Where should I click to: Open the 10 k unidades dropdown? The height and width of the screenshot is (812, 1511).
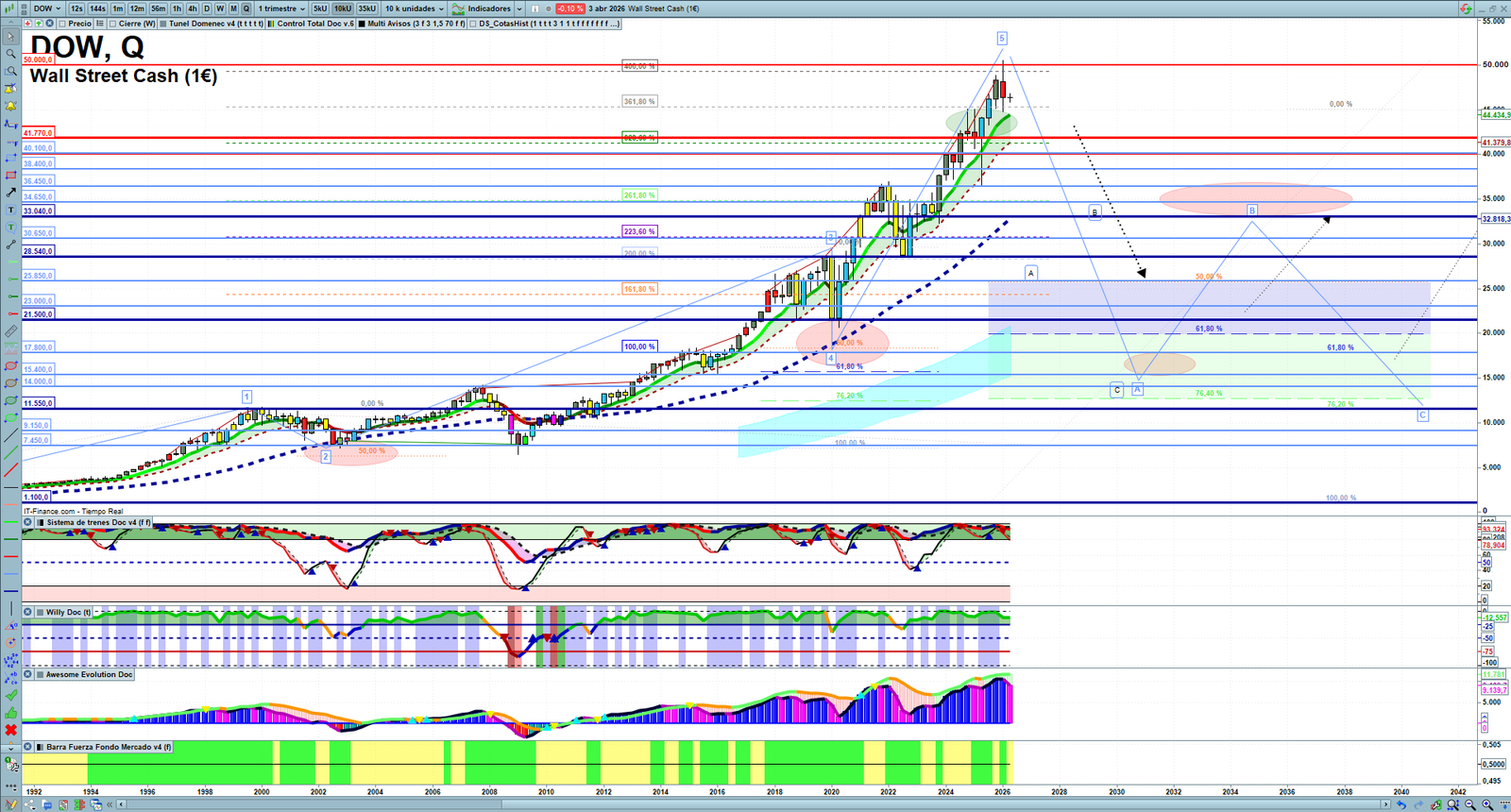414,8
